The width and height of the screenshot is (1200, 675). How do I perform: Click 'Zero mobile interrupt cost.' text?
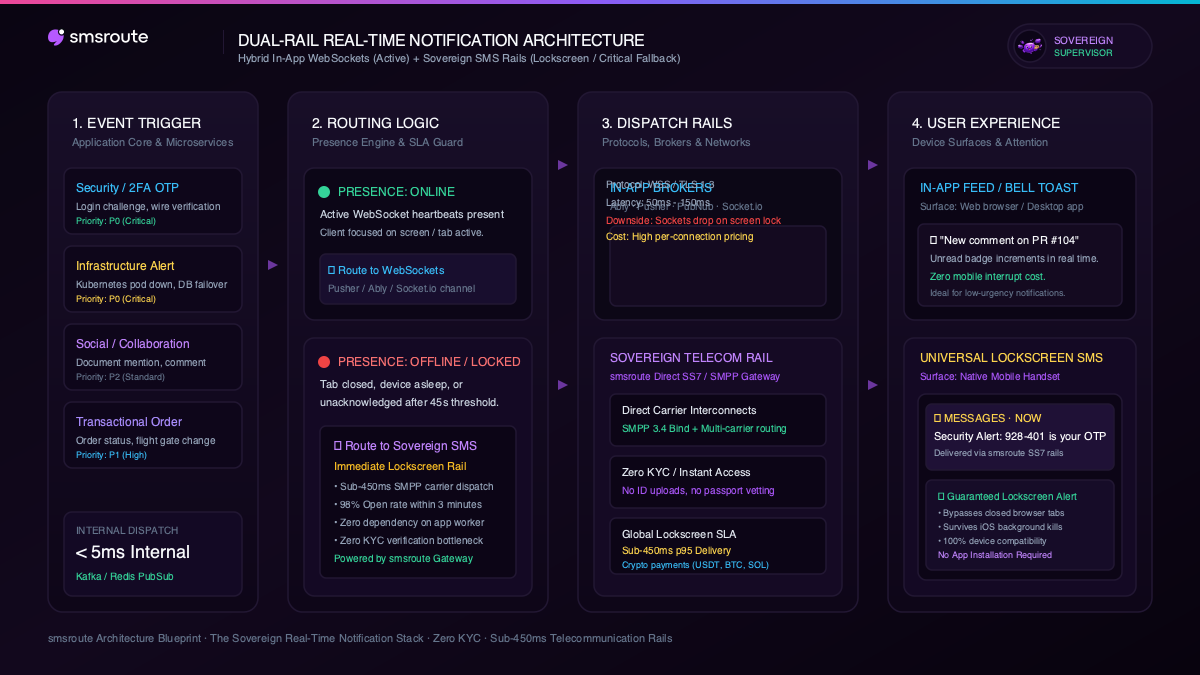tap(989, 276)
